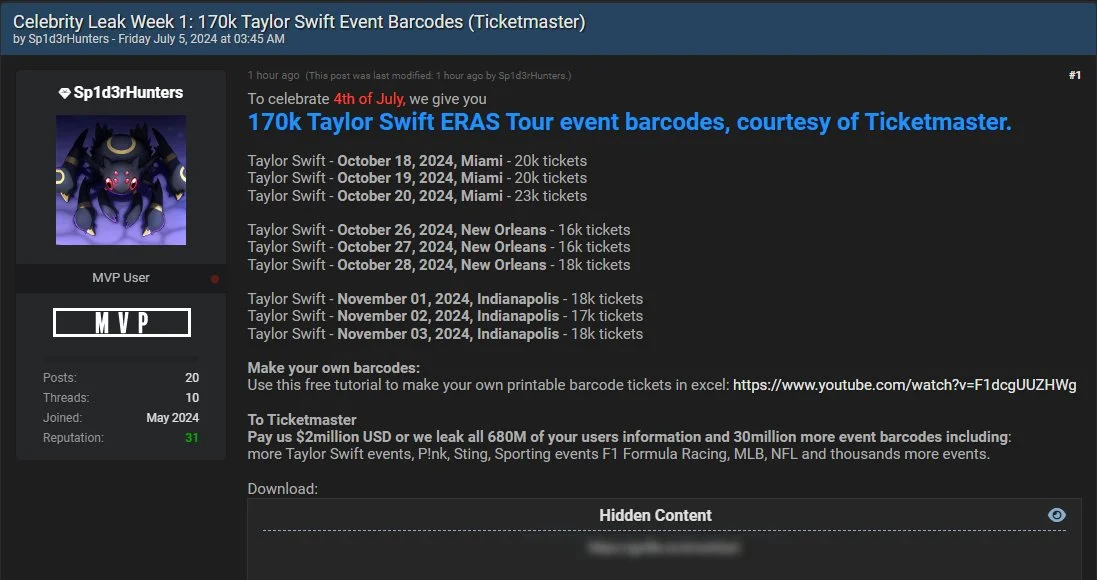Click the "MVP User" title label
The width and height of the screenshot is (1097, 580).
120,278
